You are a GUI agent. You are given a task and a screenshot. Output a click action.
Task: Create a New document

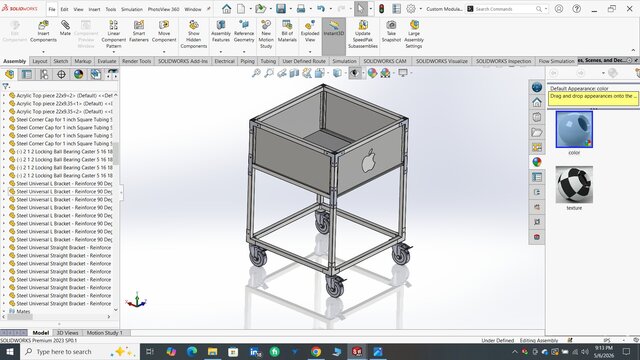click(x=241, y=9)
